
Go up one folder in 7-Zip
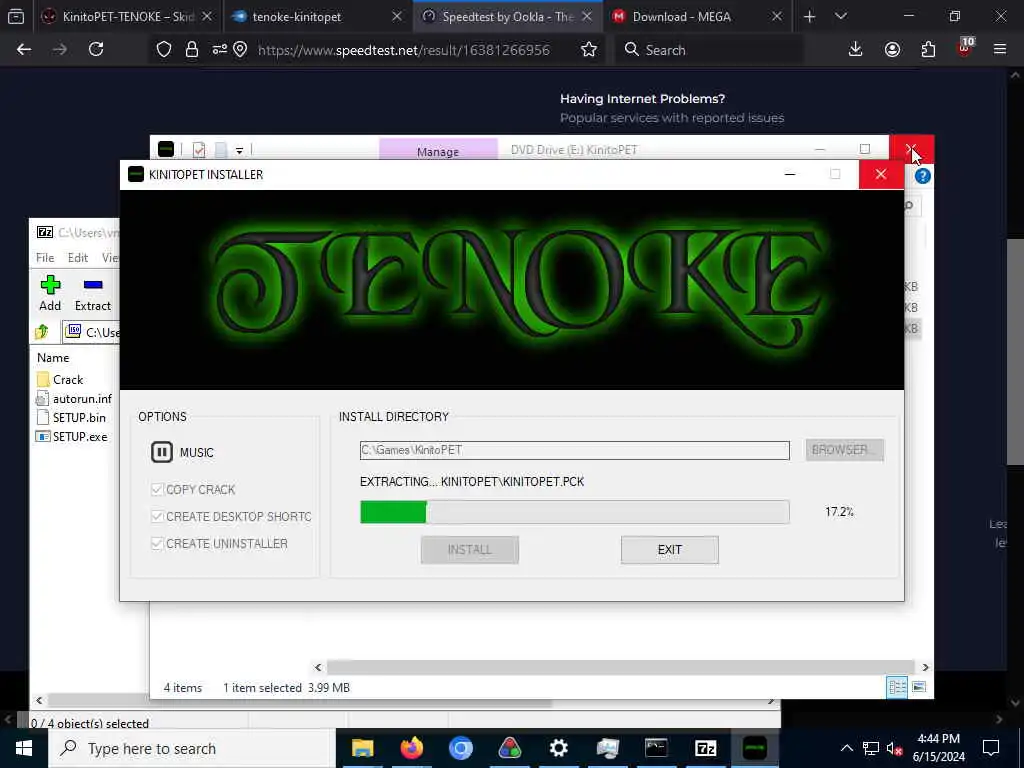pos(42,332)
